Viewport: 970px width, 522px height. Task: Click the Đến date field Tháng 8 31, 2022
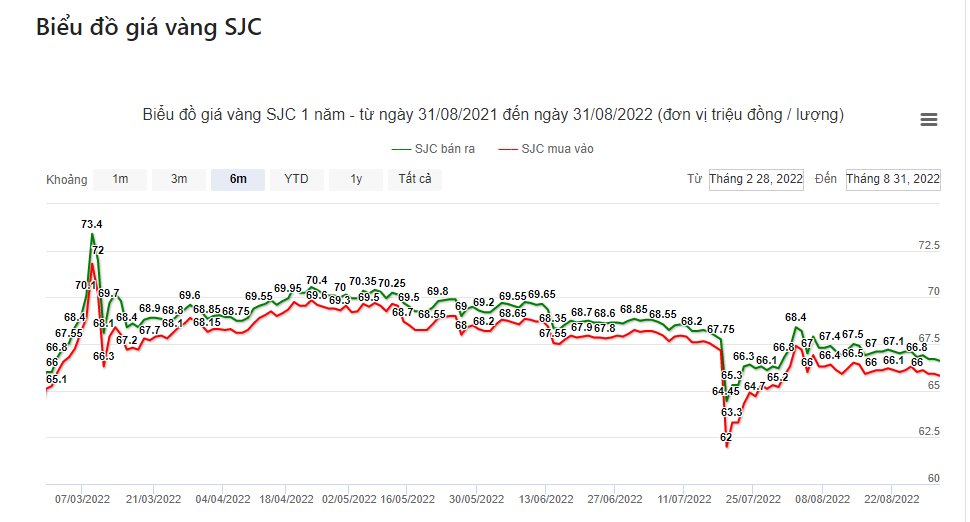pyautogui.click(x=893, y=179)
